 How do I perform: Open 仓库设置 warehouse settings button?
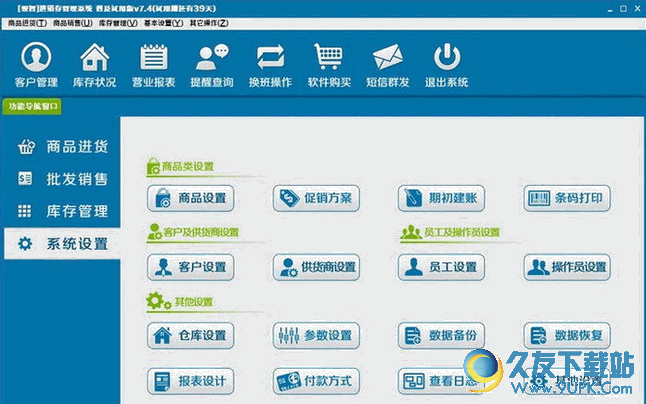[x=191, y=335]
